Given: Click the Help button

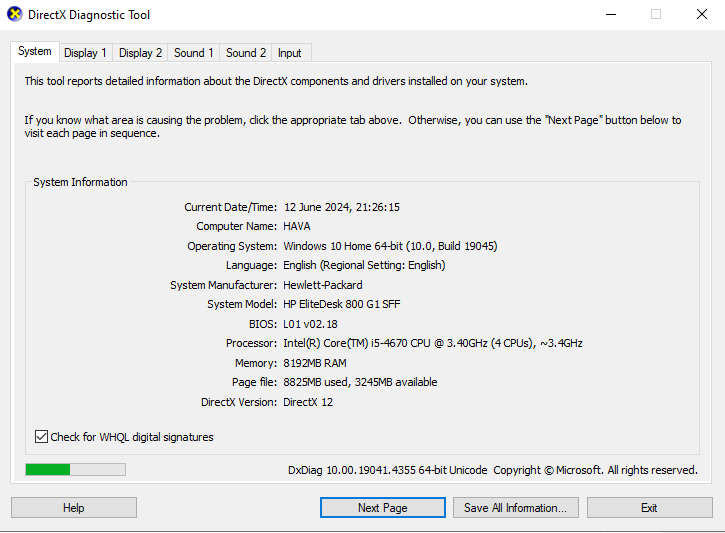Looking at the screenshot, I should click(74, 508).
